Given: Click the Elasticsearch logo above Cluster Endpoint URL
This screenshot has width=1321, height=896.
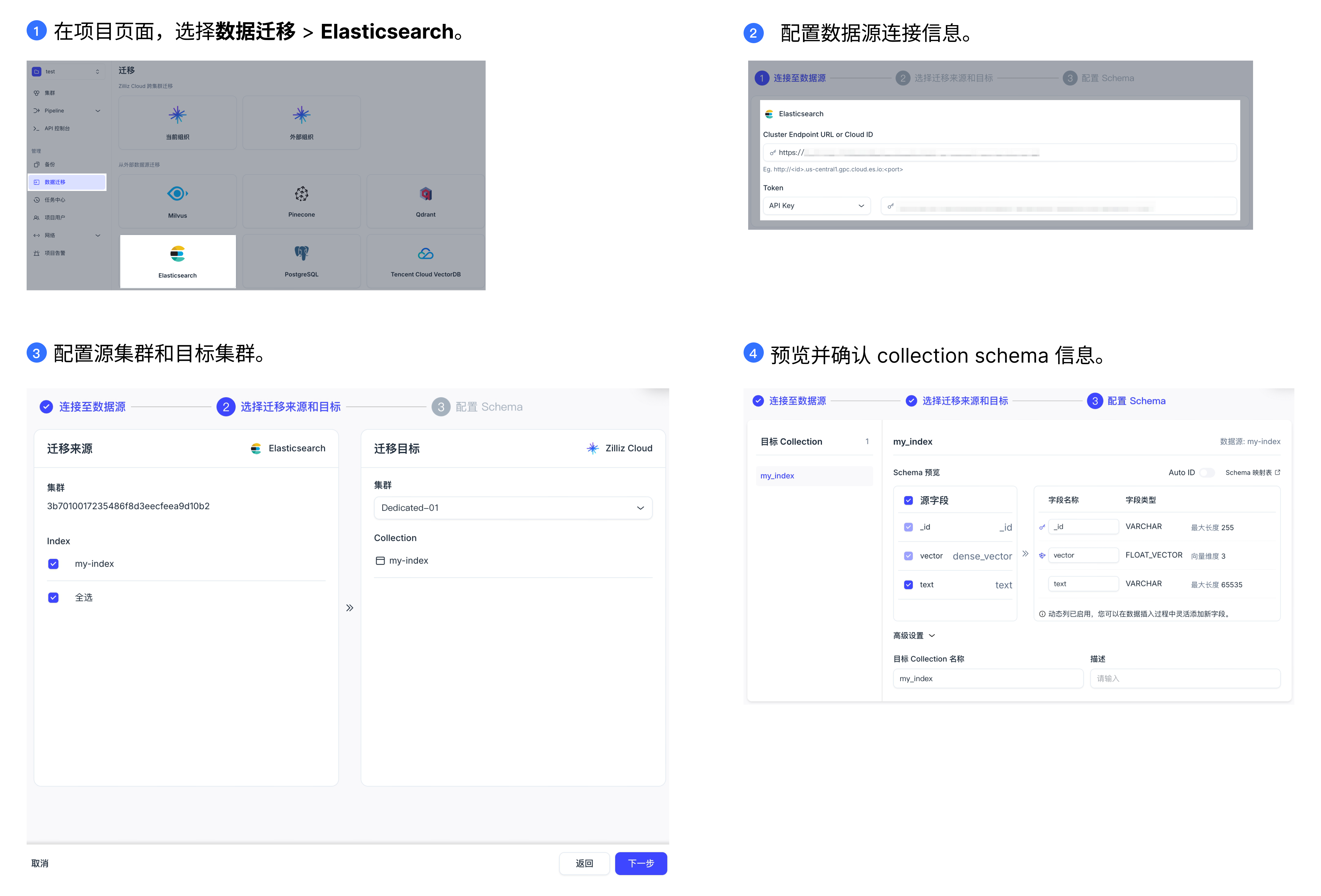Looking at the screenshot, I should pos(768,114).
